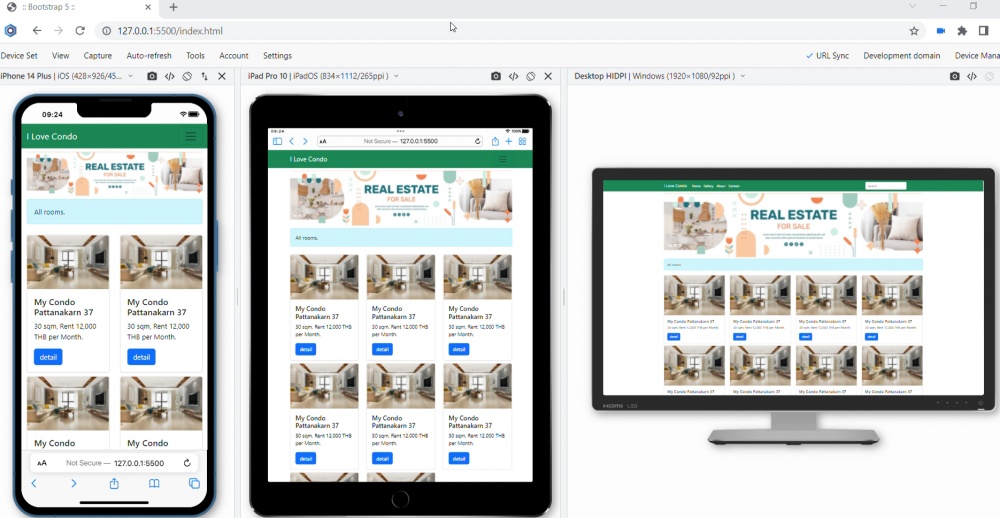Click the Real Estate banner image on the iPad
This screenshot has width=1000, height=518.
(401, 198)
